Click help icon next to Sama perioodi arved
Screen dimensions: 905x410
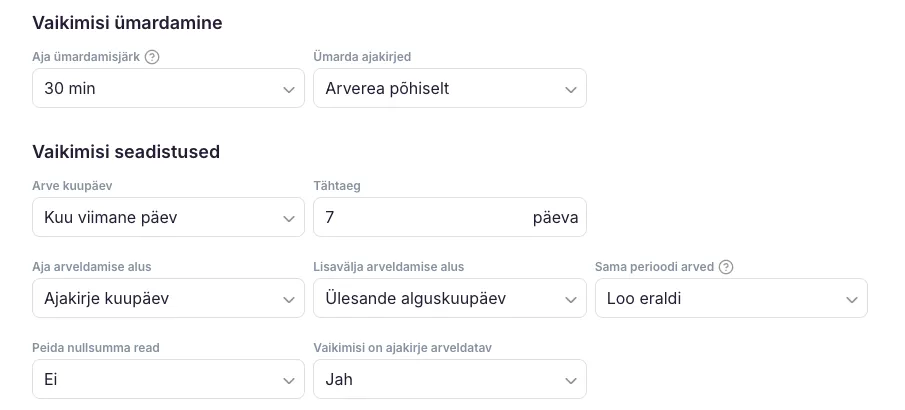point(726,267)
